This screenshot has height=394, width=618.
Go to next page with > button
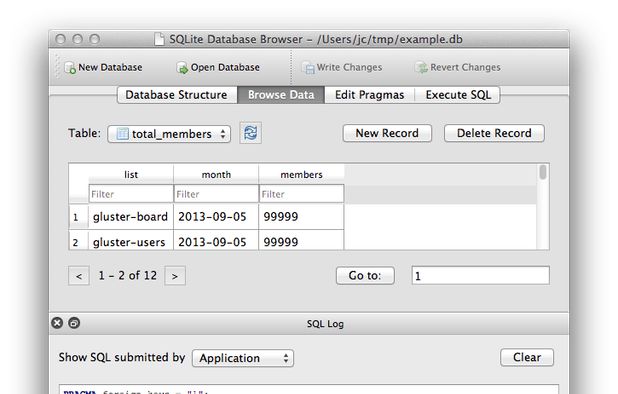[x=175, y=276]
